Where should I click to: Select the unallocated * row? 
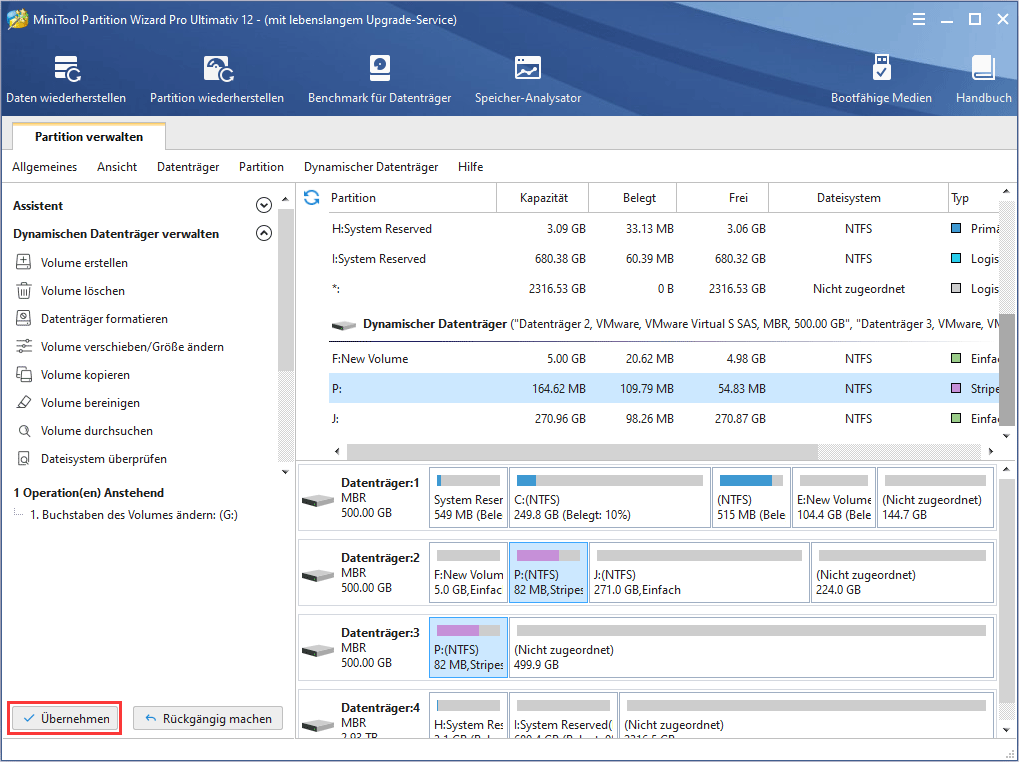pos(663,288)
